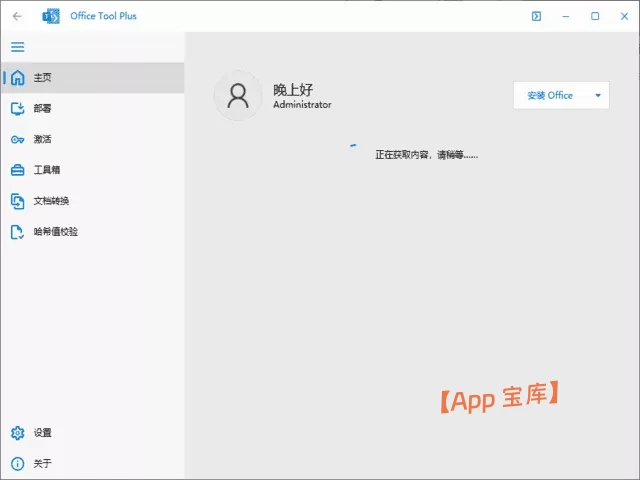Viewport: 640px width, 480px height.
Task: Toggle the hamburger navigation menu
Action: 18,47
